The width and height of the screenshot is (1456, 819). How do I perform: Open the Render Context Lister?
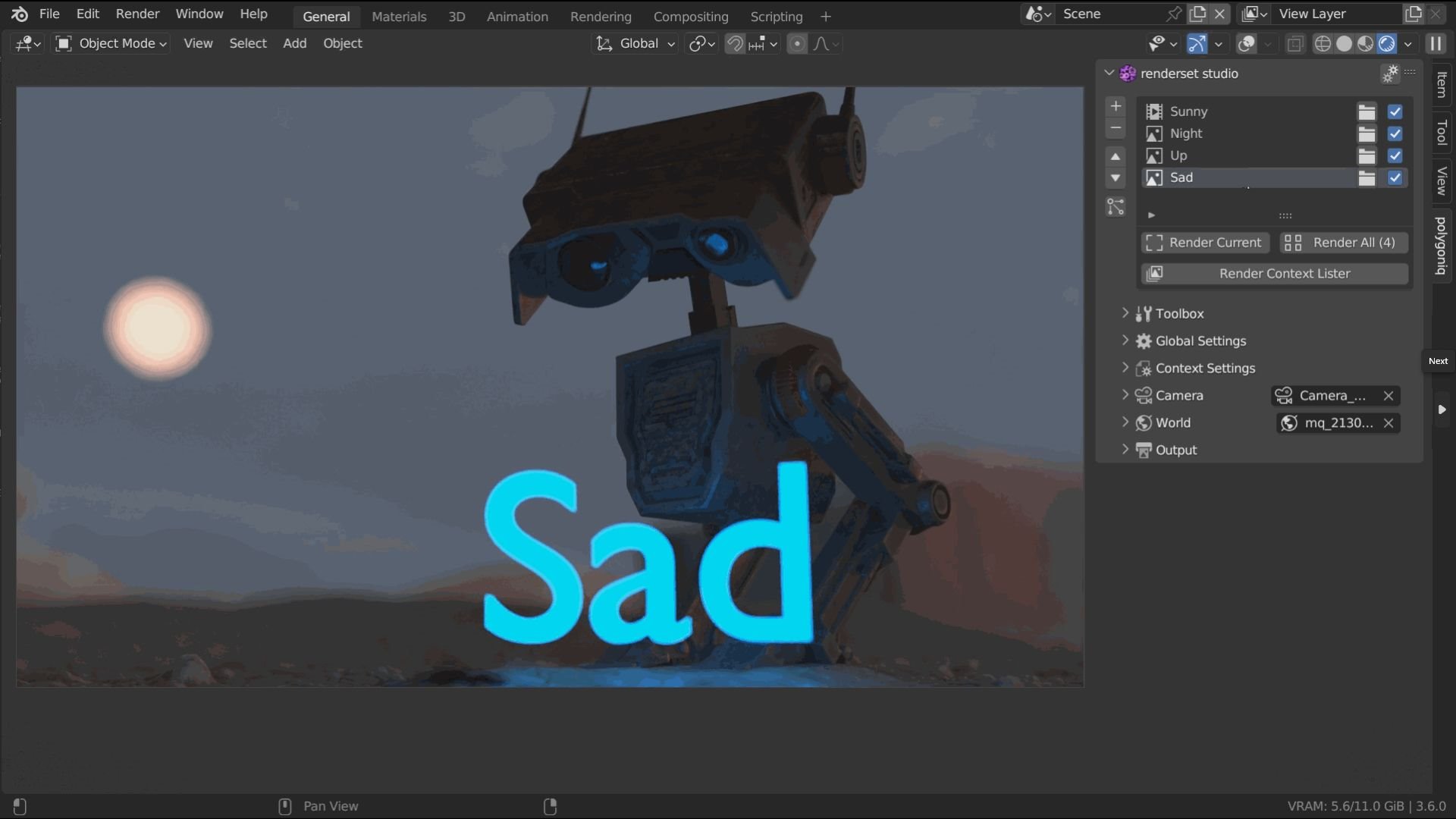[x=1275, y=274]
